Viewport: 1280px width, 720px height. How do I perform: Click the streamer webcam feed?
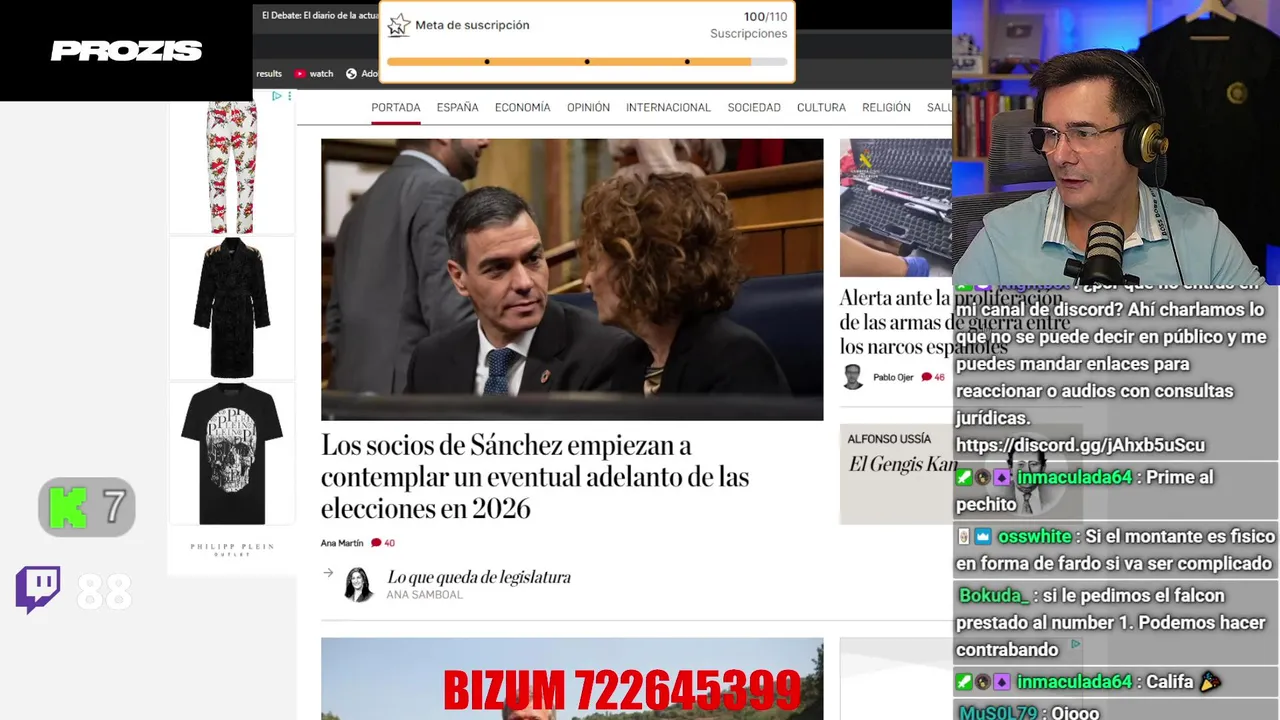click(x=1116, y=140)
